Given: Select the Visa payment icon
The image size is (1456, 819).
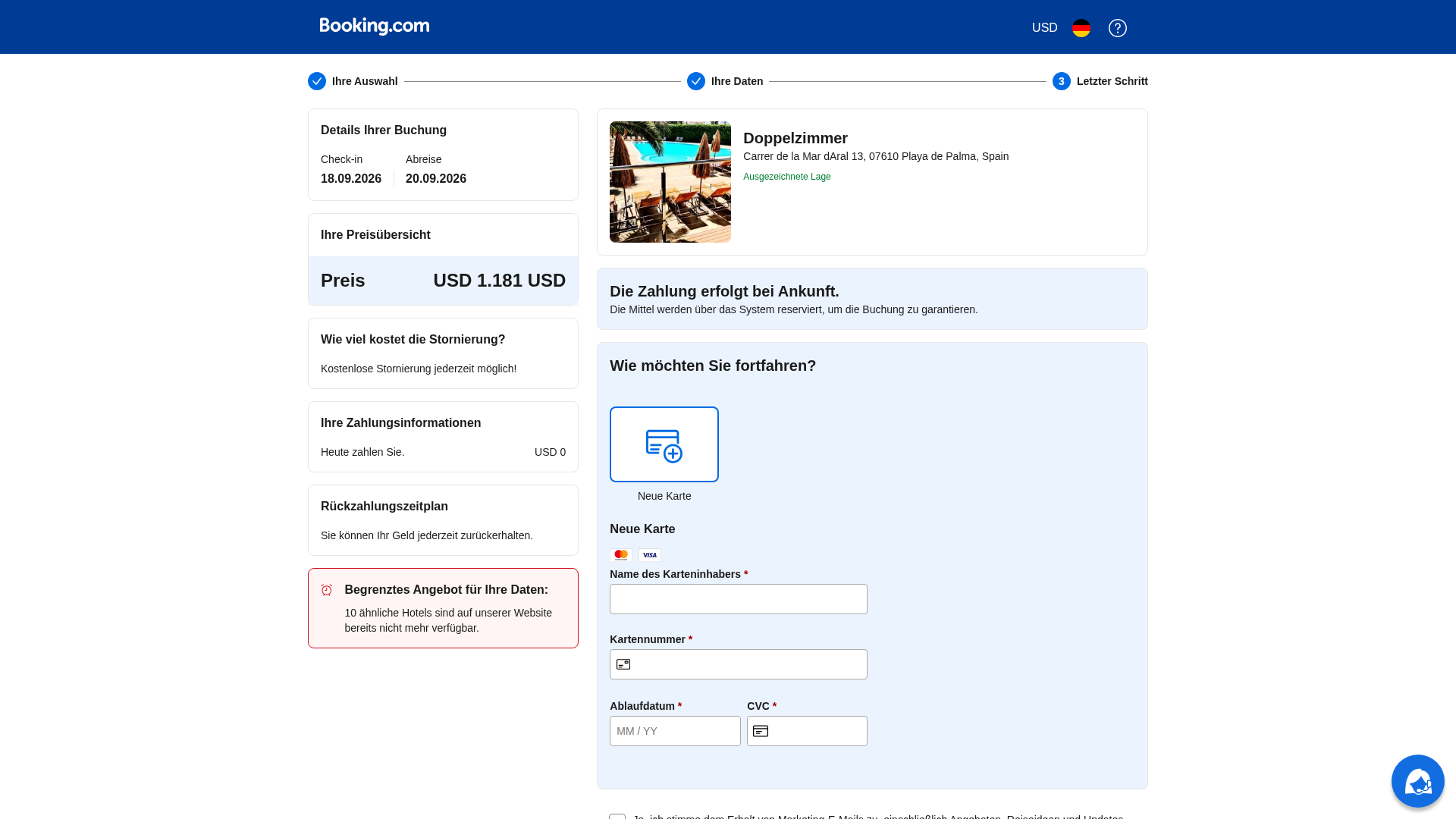Looking at the screenshot, I should point(649,554).
